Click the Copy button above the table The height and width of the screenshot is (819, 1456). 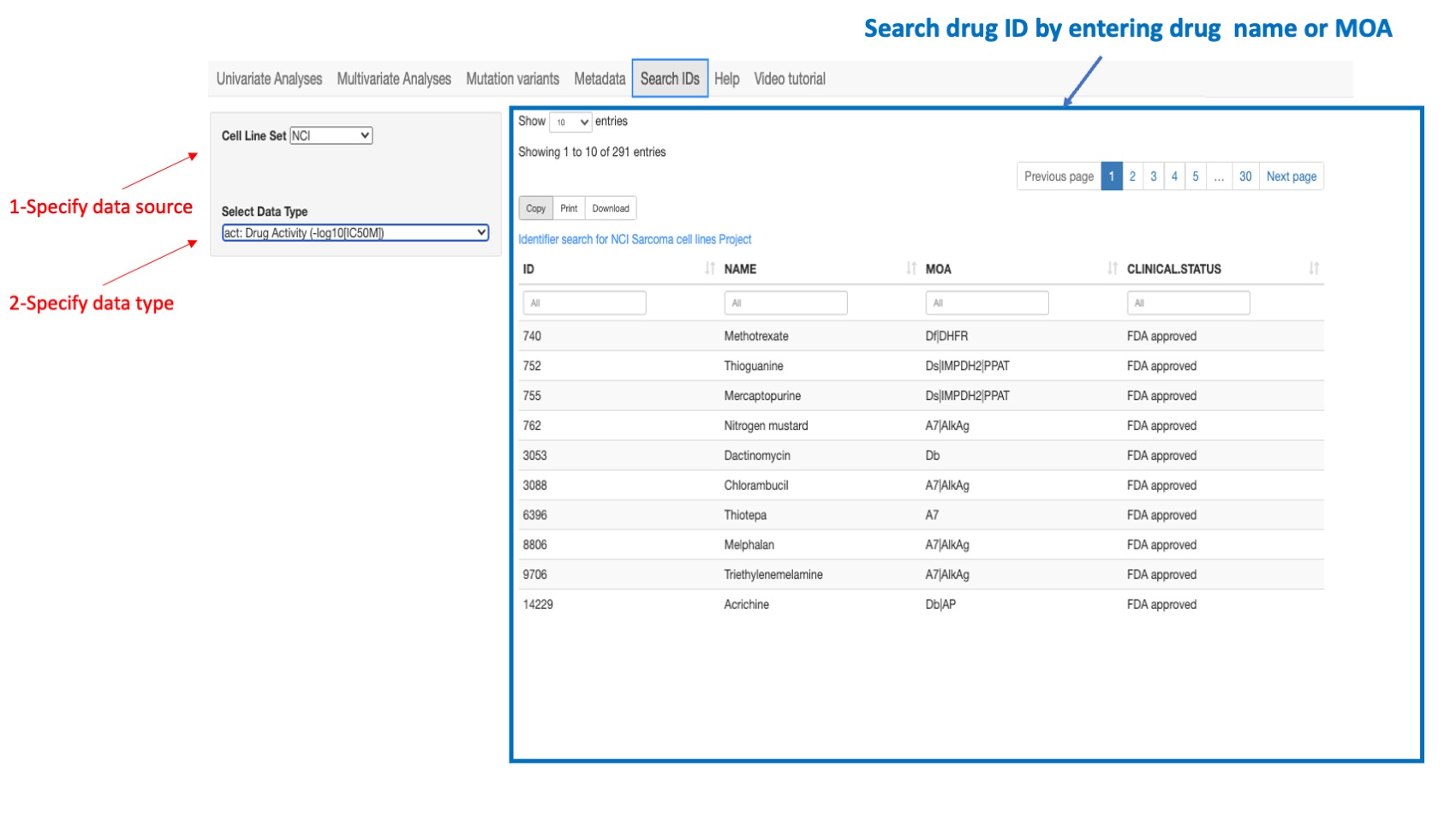coord(535,208)
